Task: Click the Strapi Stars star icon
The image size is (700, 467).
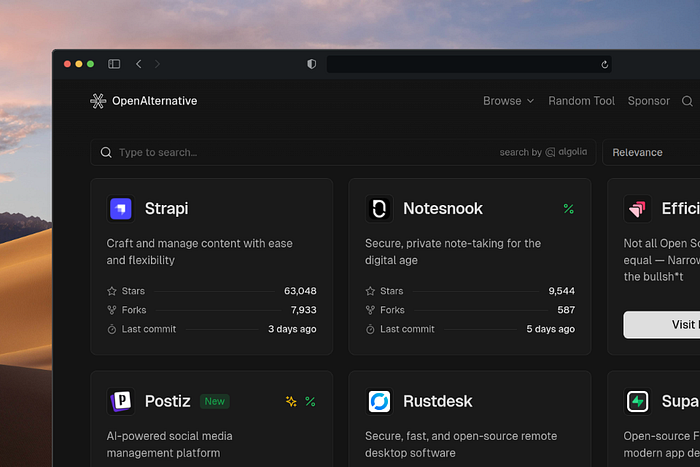Action: (x=112, y=291)
